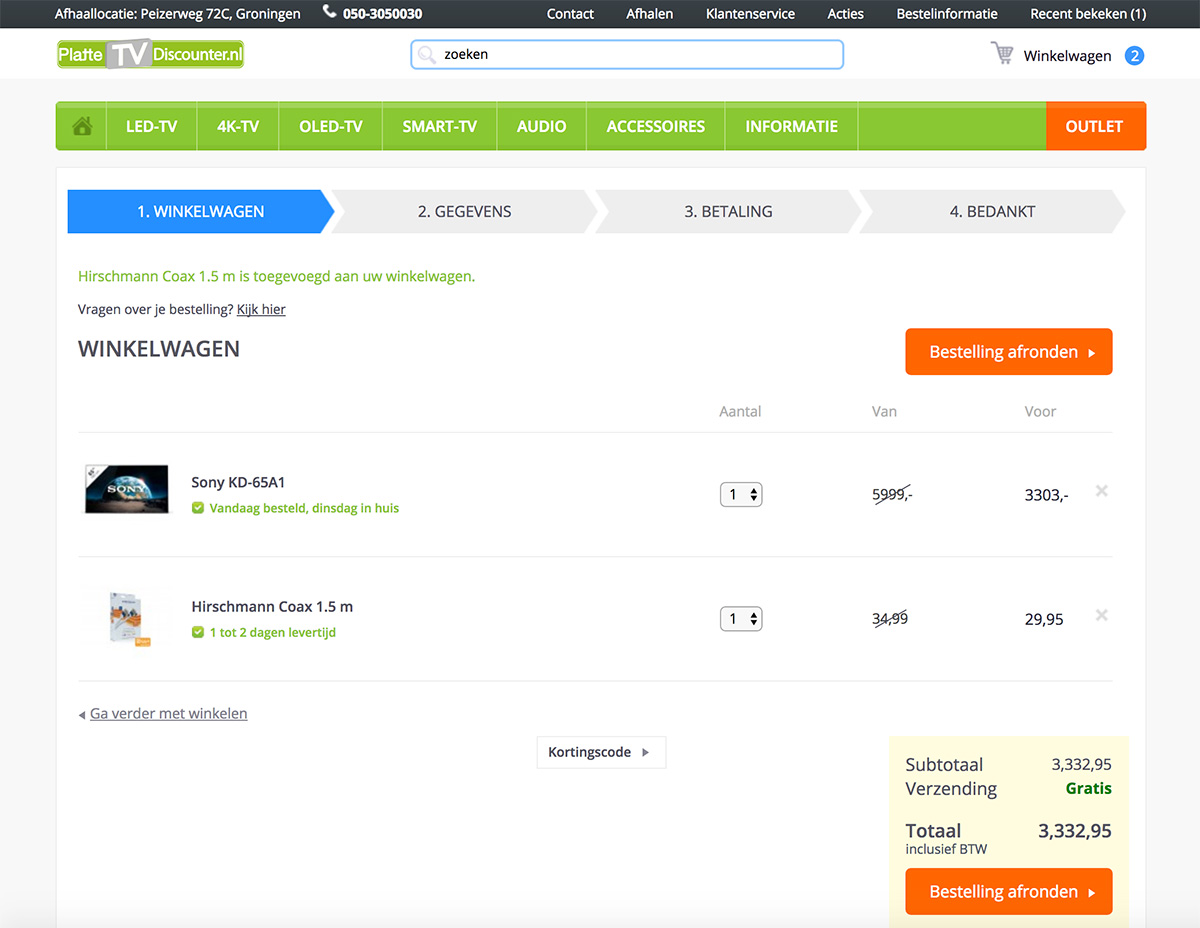
Task: Click 1 tot 2 dagen levertijd text
Action: (272, 632)
